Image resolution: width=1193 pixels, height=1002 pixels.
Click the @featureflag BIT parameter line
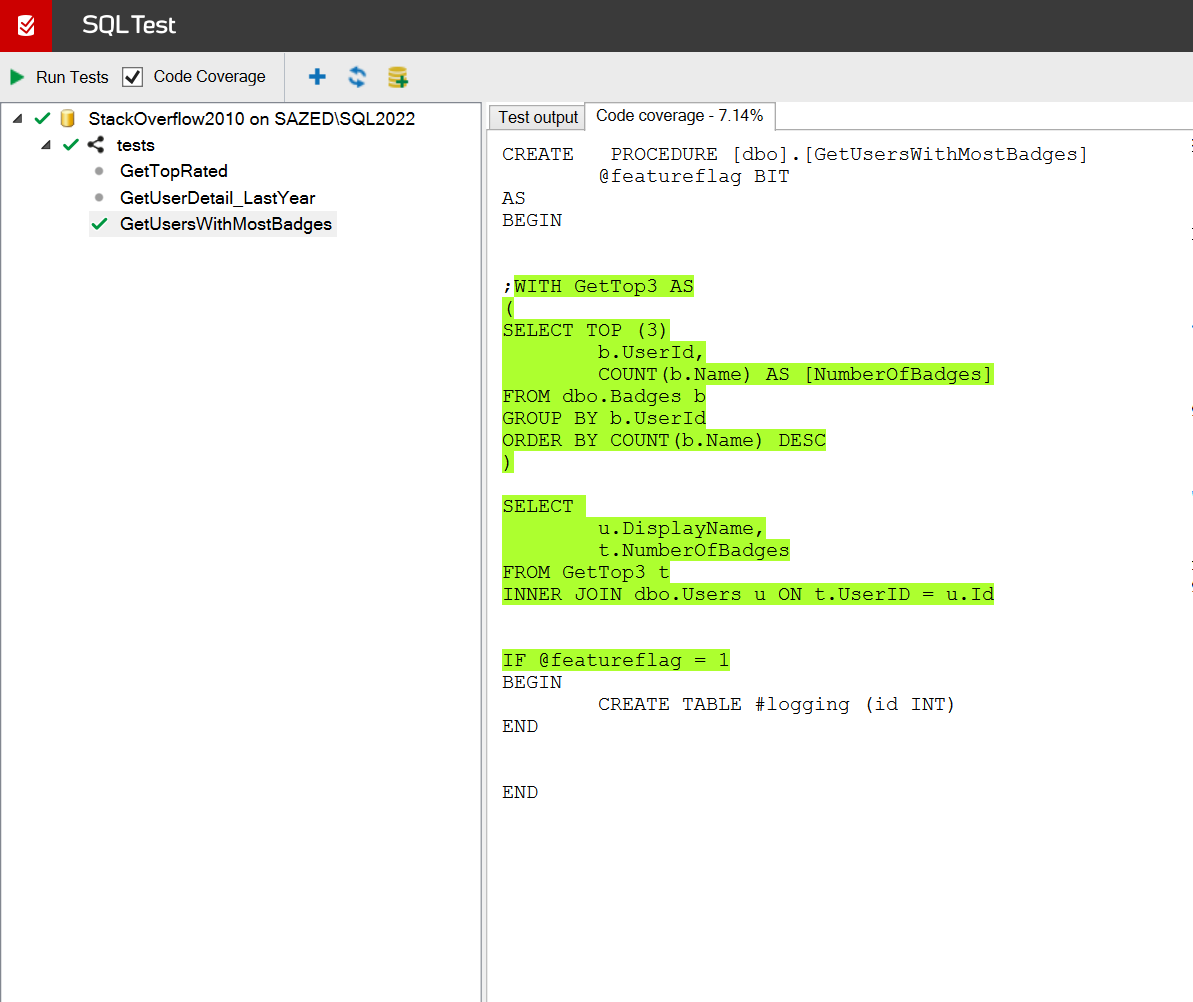(694, 177)
